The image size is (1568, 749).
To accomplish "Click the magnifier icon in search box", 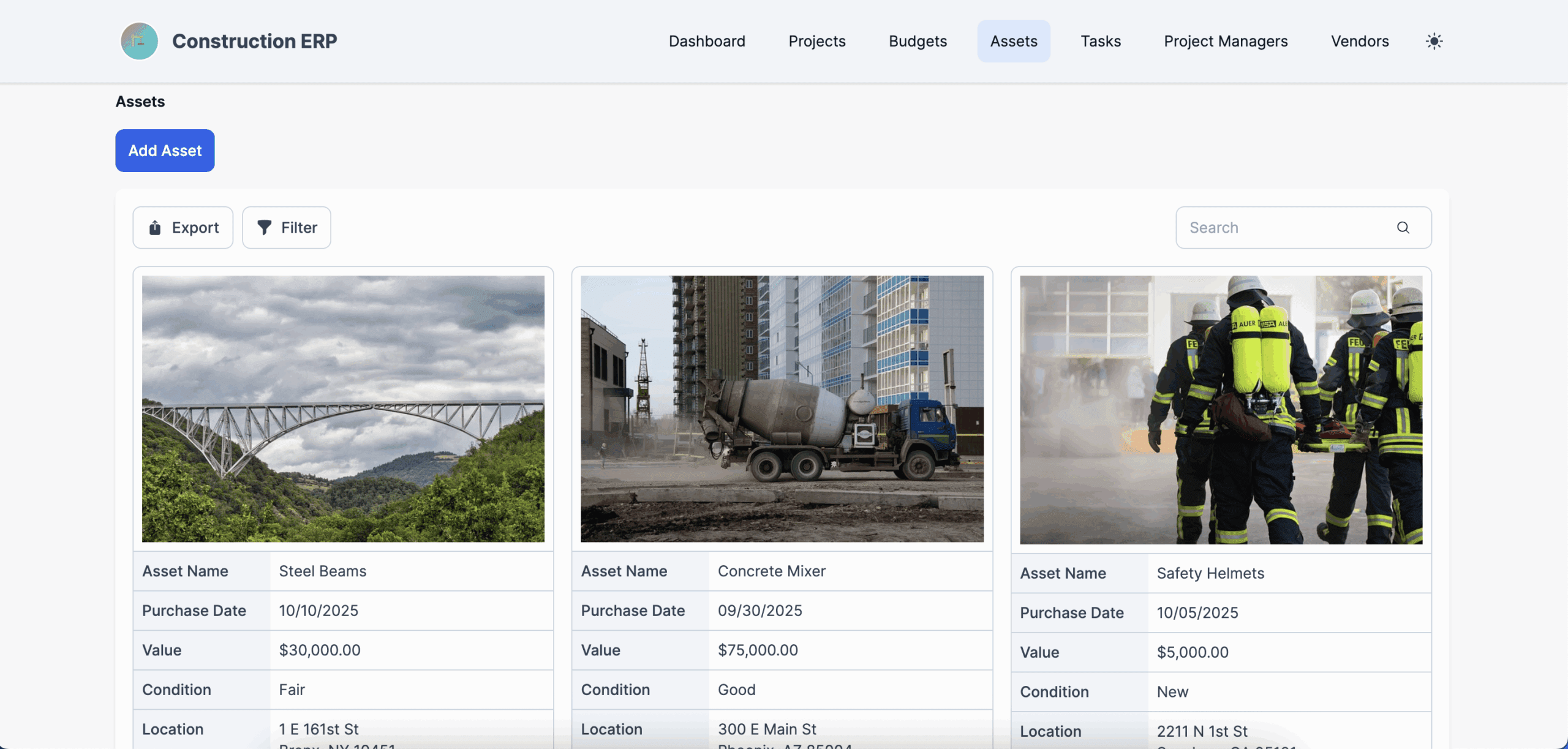I will [1403, 228].
